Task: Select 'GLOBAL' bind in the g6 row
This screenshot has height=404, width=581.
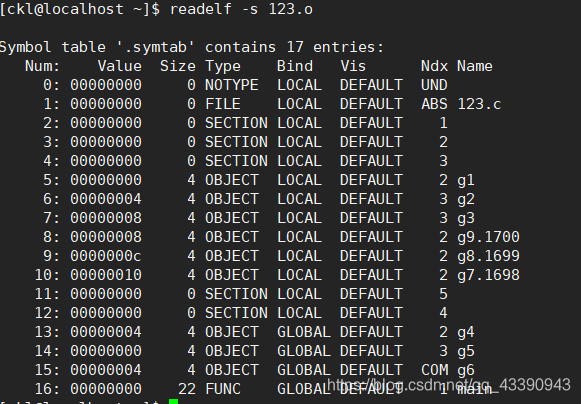Action: (303, 370)
